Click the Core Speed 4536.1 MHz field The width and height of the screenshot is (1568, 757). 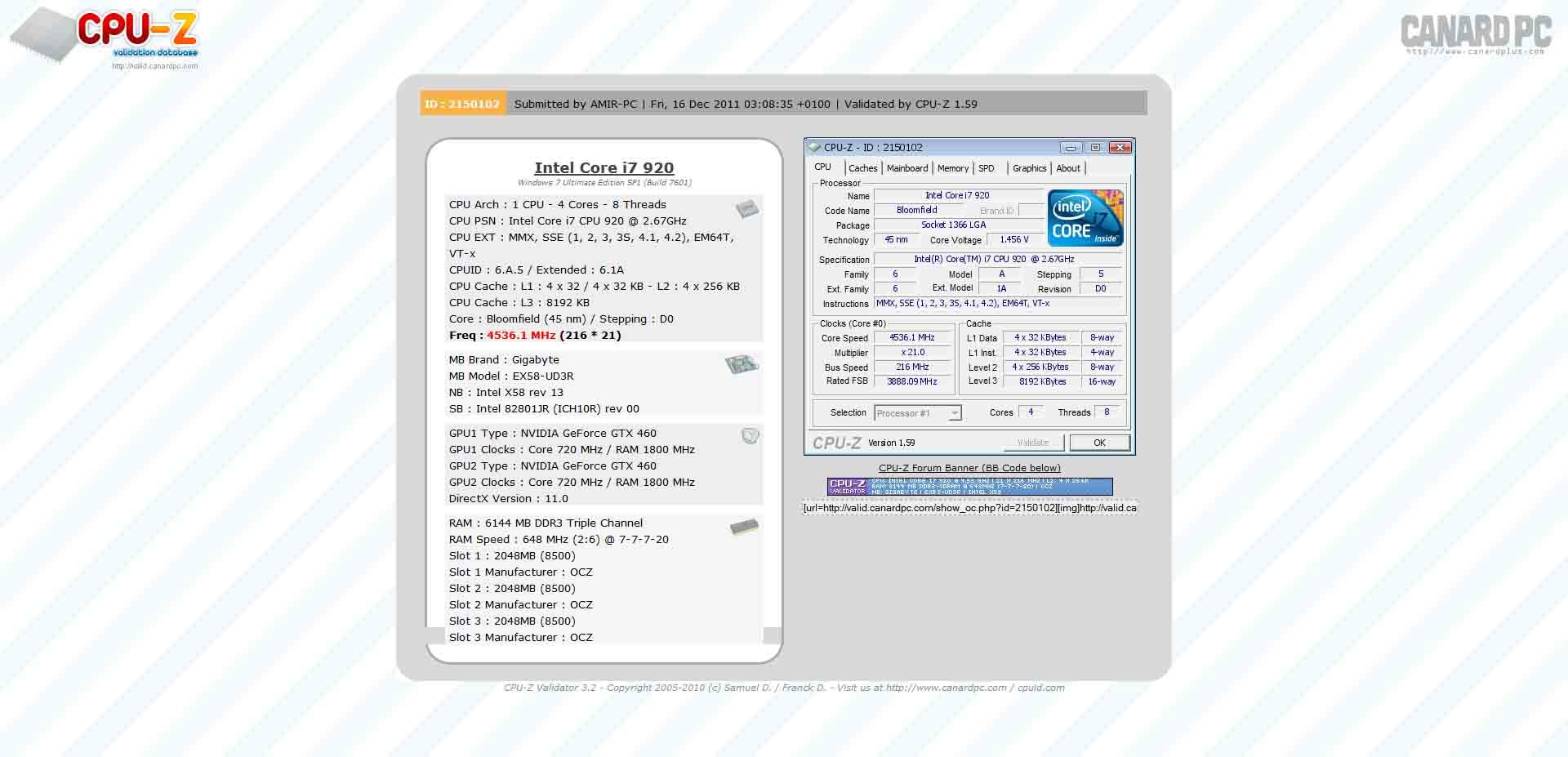913,337
